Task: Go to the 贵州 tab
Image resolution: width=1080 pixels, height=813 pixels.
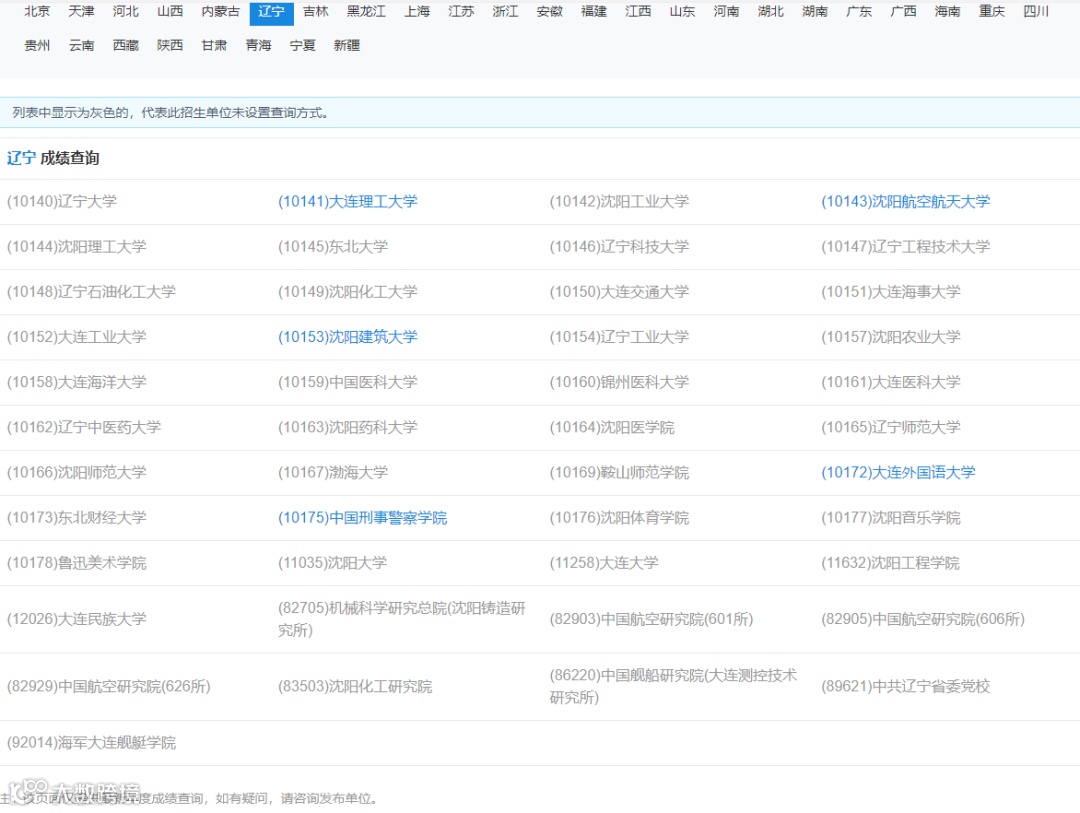Action: [x=37, y=45]
